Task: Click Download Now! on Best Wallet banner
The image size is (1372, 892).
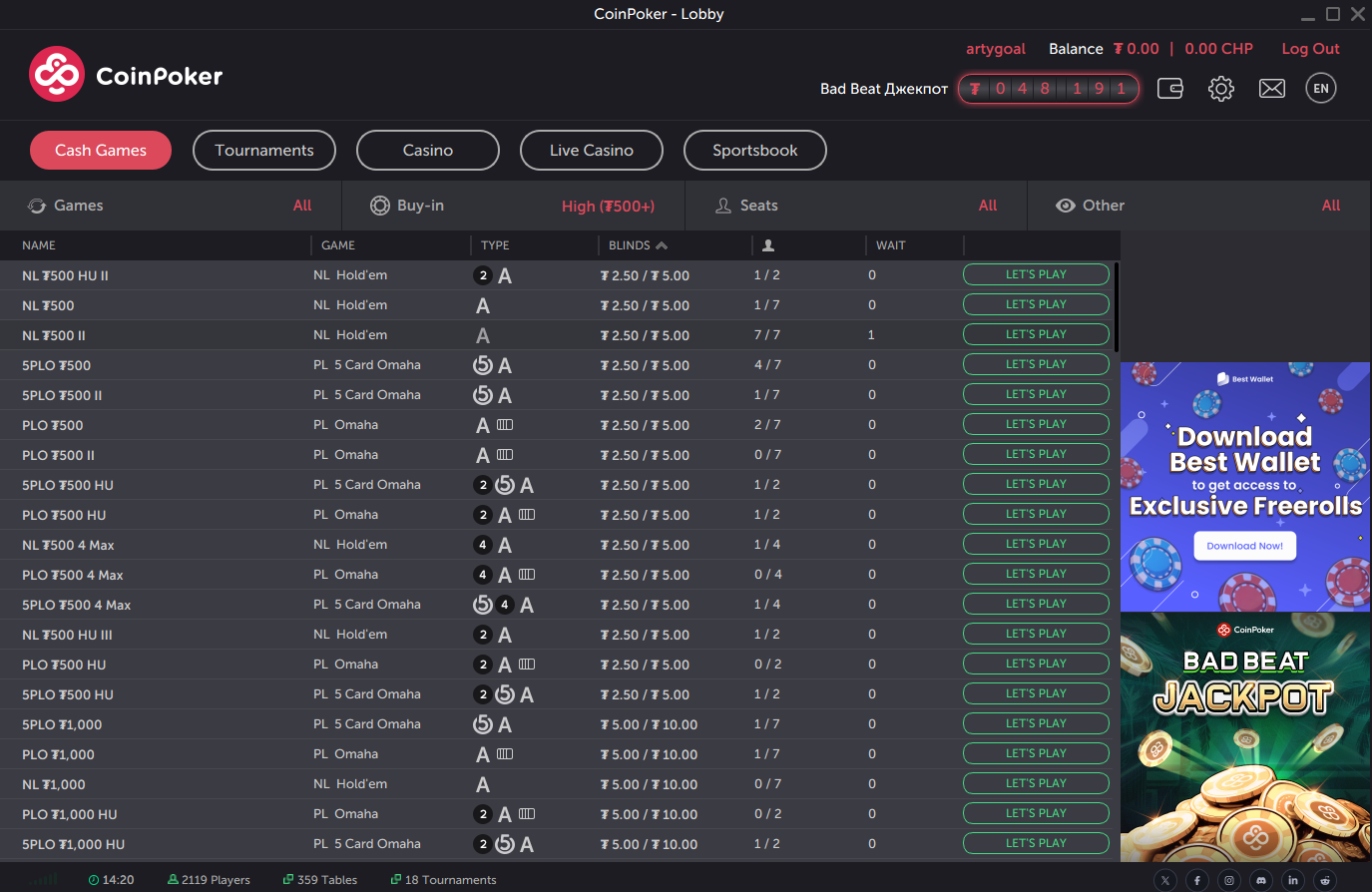Action: [x=1244, y=546]
